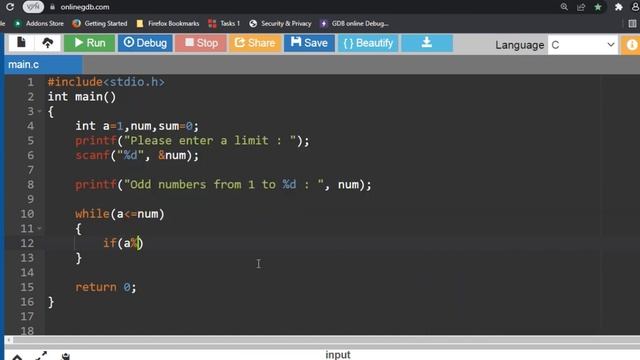
Task: Click the download code icon button
Action: (427, 43)
